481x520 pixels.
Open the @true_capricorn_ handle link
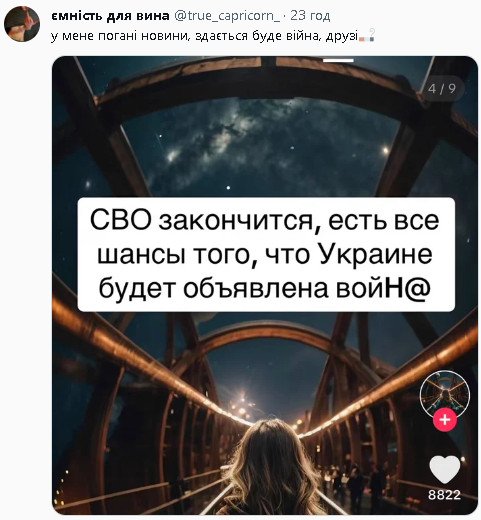pyautogui.click(x=227, y=16)
